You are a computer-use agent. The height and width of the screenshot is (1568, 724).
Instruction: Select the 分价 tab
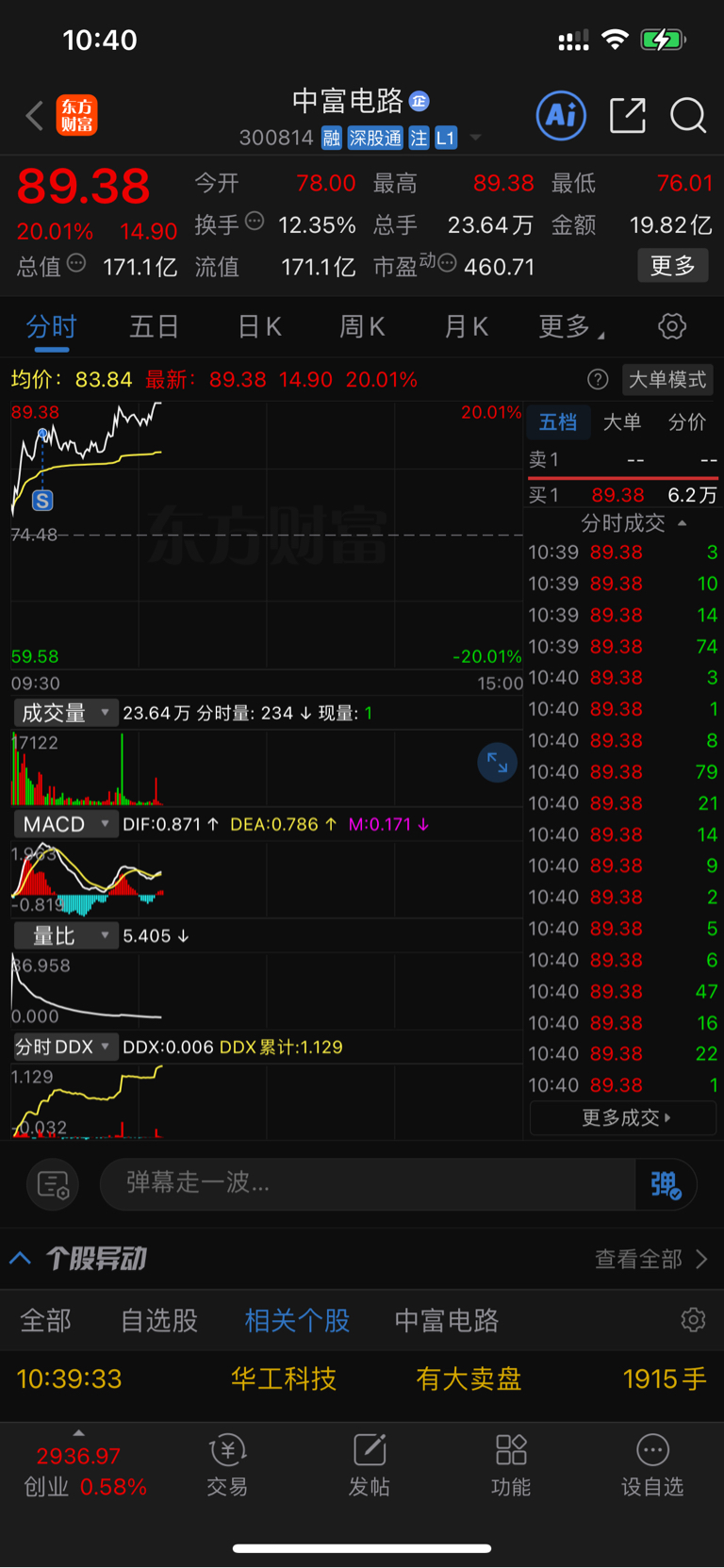tap(687, 422)
